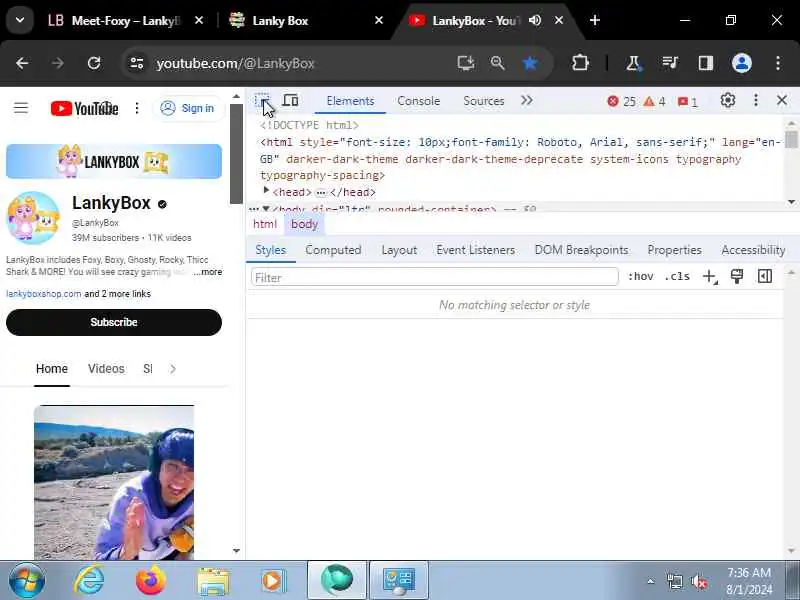Mute the LankyBox YouTube tab speaker icon
The image size is (800, 600).
(x=535, y=20)
